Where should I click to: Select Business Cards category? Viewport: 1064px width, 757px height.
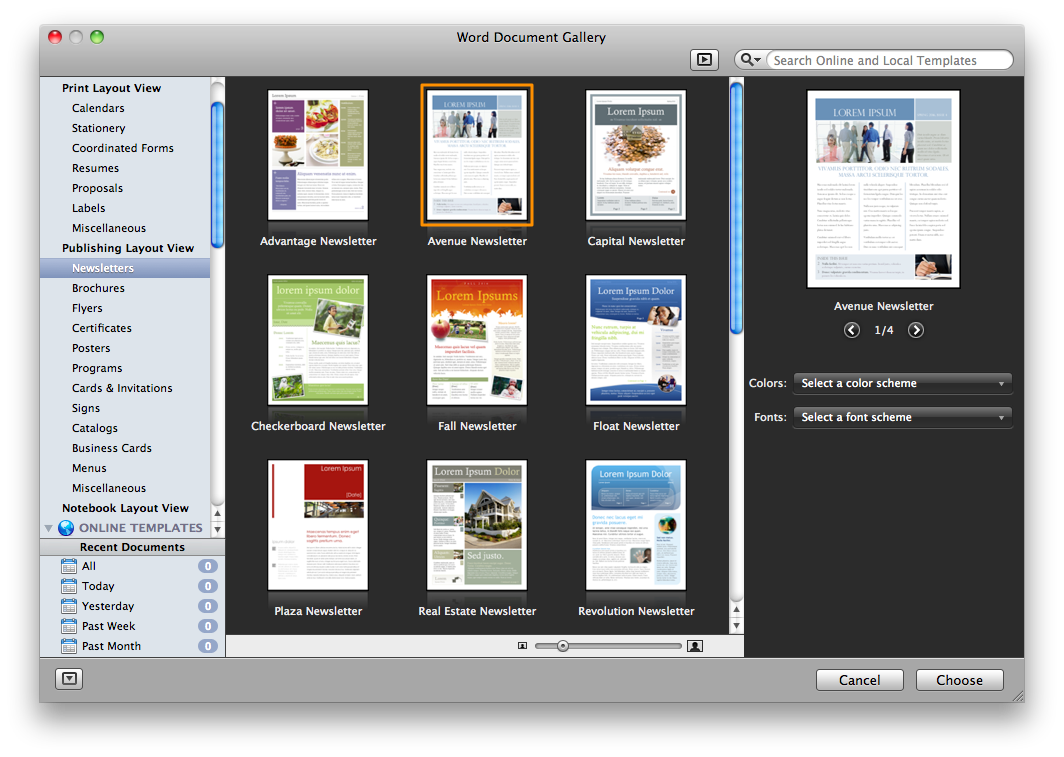(112, 448)
